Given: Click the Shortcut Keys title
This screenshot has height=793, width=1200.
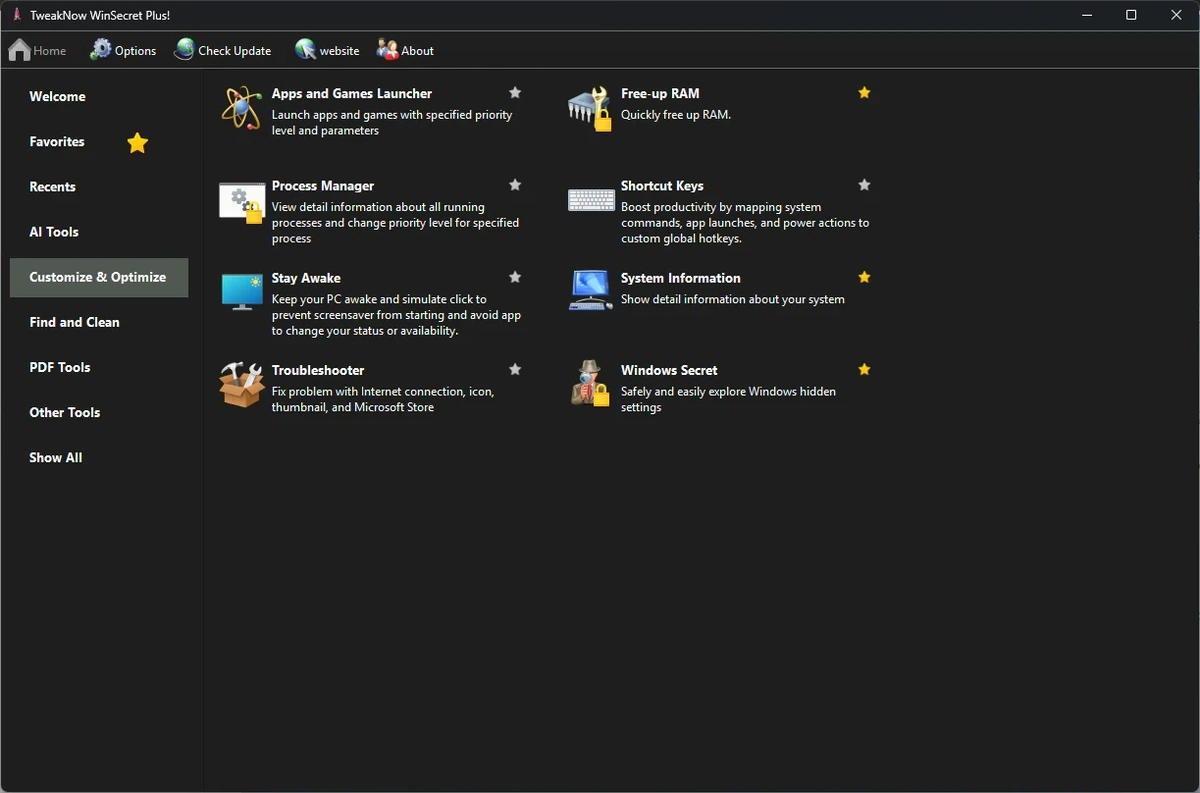Looking at the screenshot, I should (x=662, y=186).
